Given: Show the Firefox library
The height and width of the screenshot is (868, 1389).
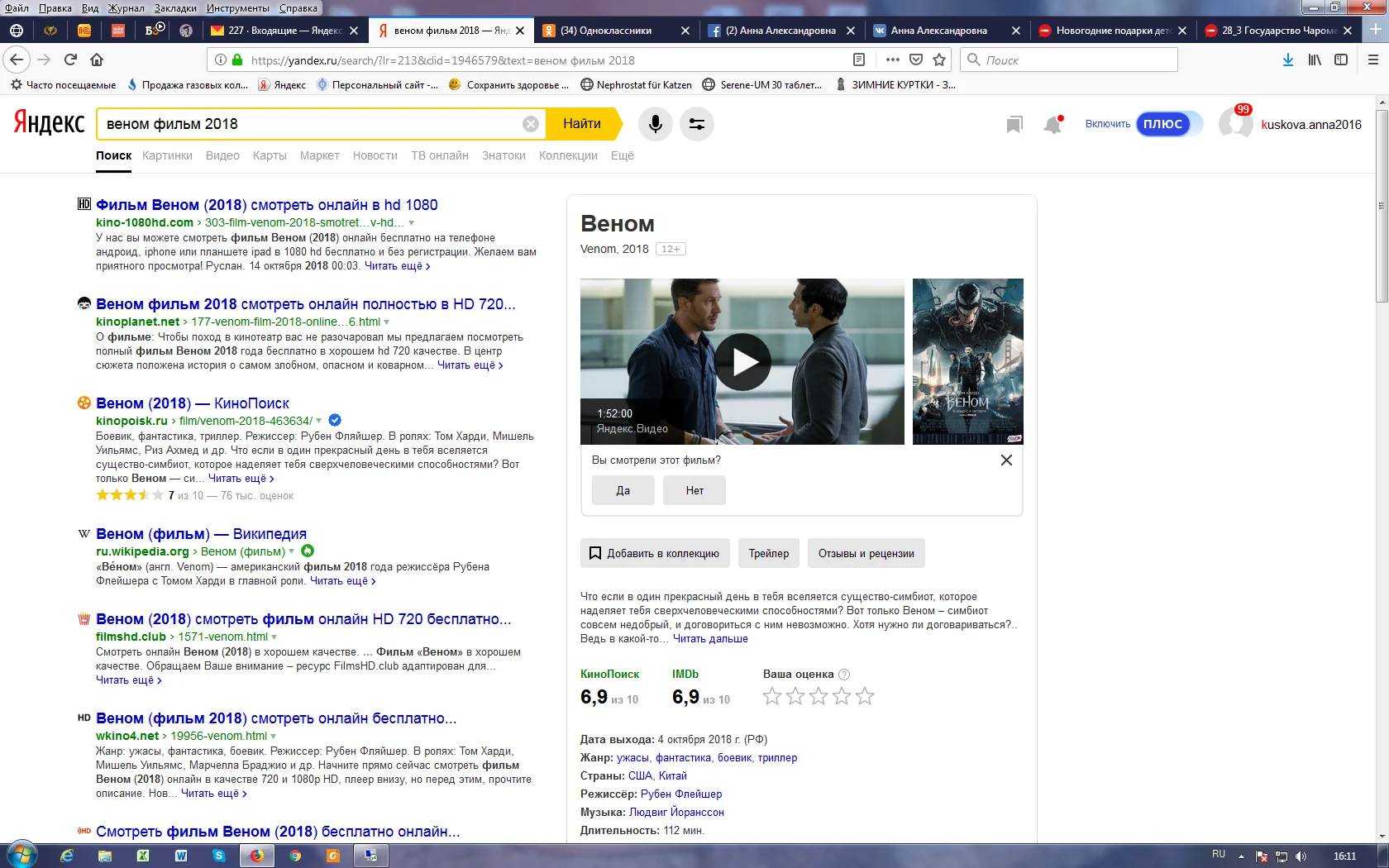Looking at the screenshot, I should (x=1315, y=60).
